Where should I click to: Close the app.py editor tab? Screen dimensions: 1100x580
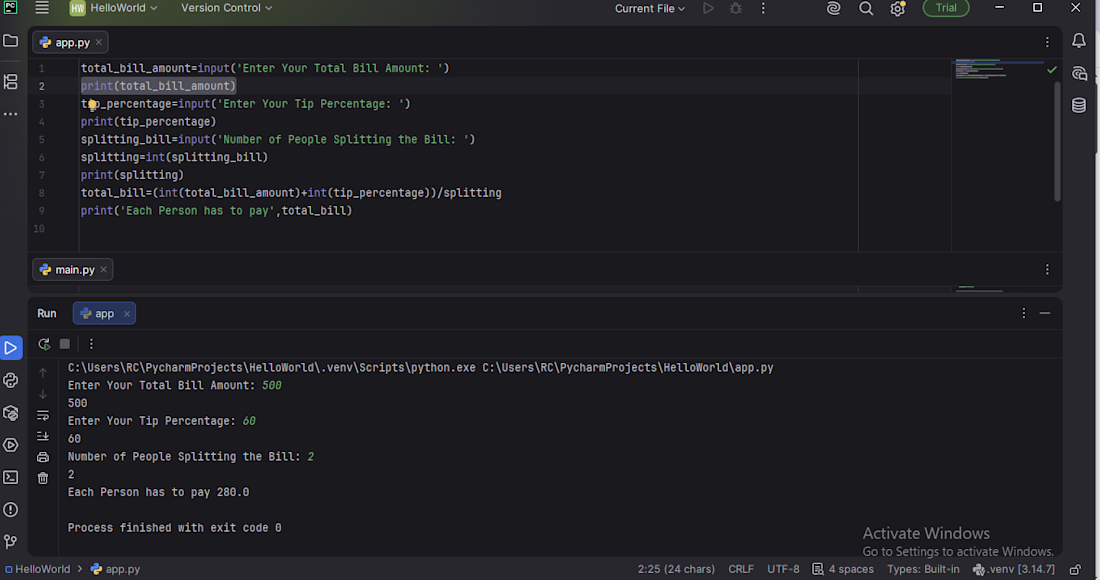click(x=99, y=43)
